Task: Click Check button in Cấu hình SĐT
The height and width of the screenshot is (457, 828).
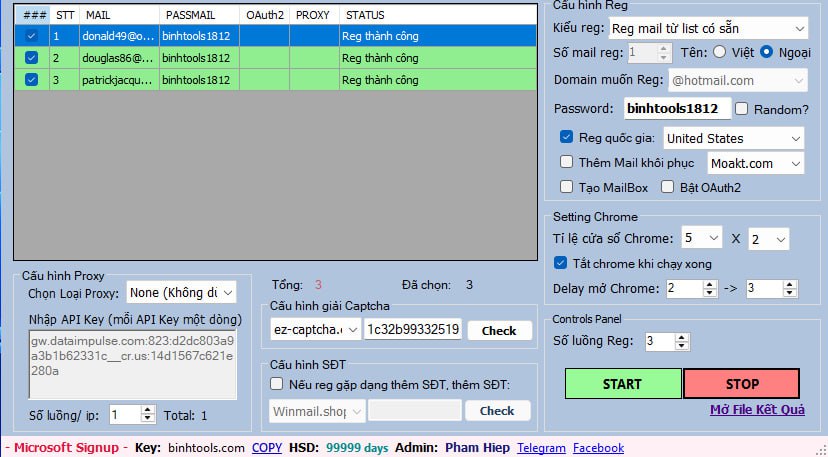Action: [x=497, y=411]
